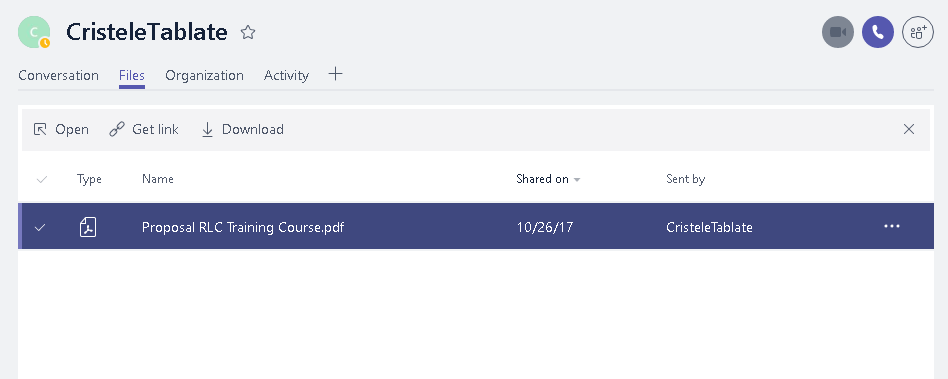Image resolution: width=948 pixels, height=379 pixels.
Task: Favorite CristeleTablate with the star icon
Action: pos(248,32)
